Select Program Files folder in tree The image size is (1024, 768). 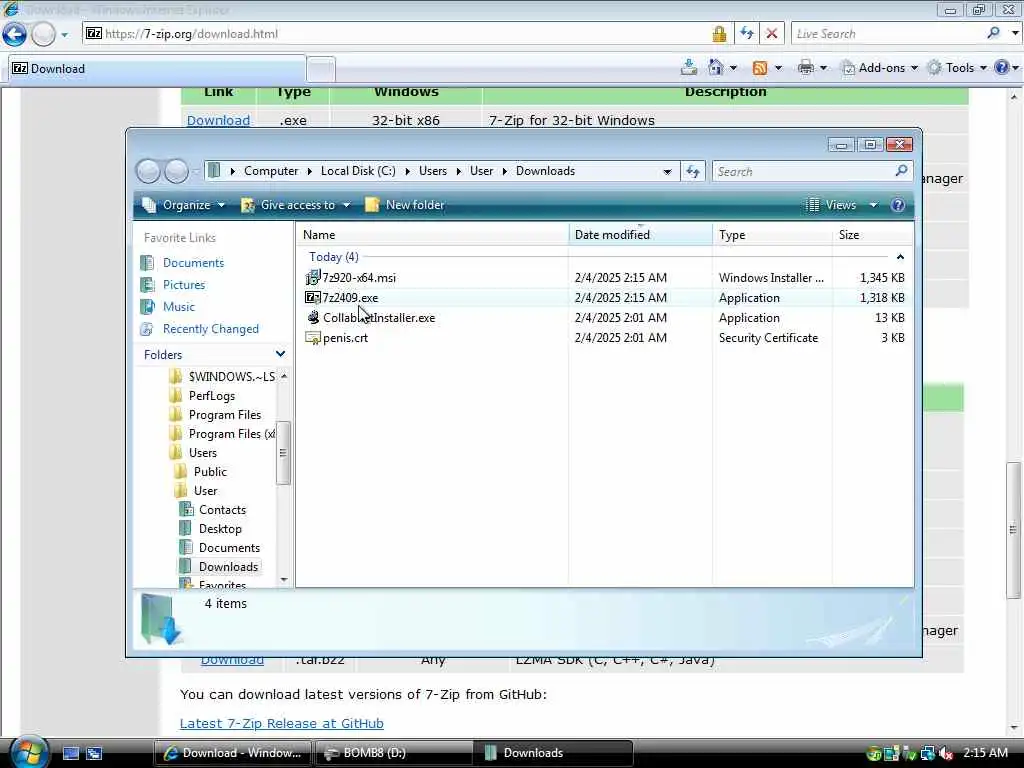(x=225, y=415)
